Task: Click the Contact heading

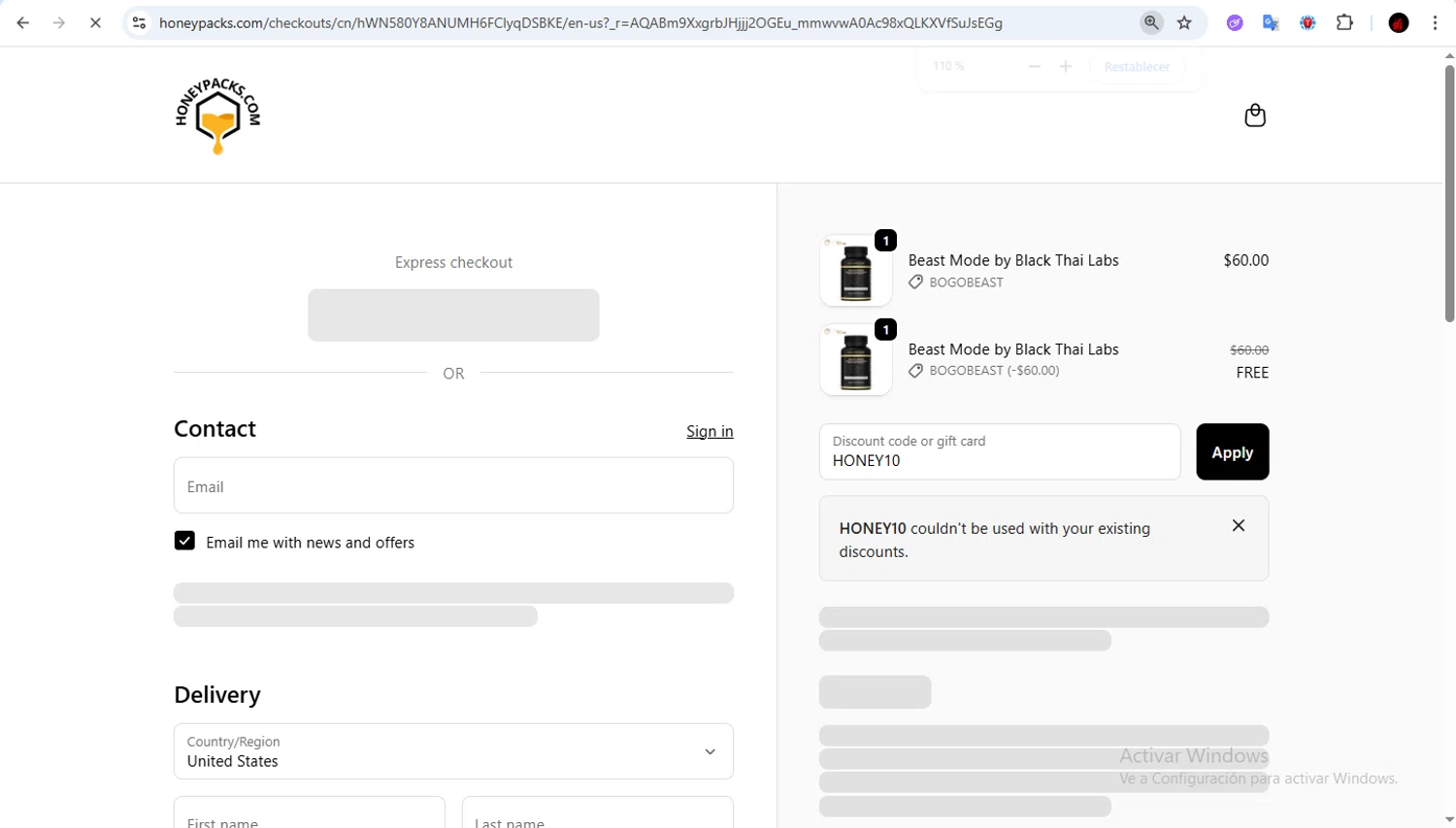Action: 215,429
